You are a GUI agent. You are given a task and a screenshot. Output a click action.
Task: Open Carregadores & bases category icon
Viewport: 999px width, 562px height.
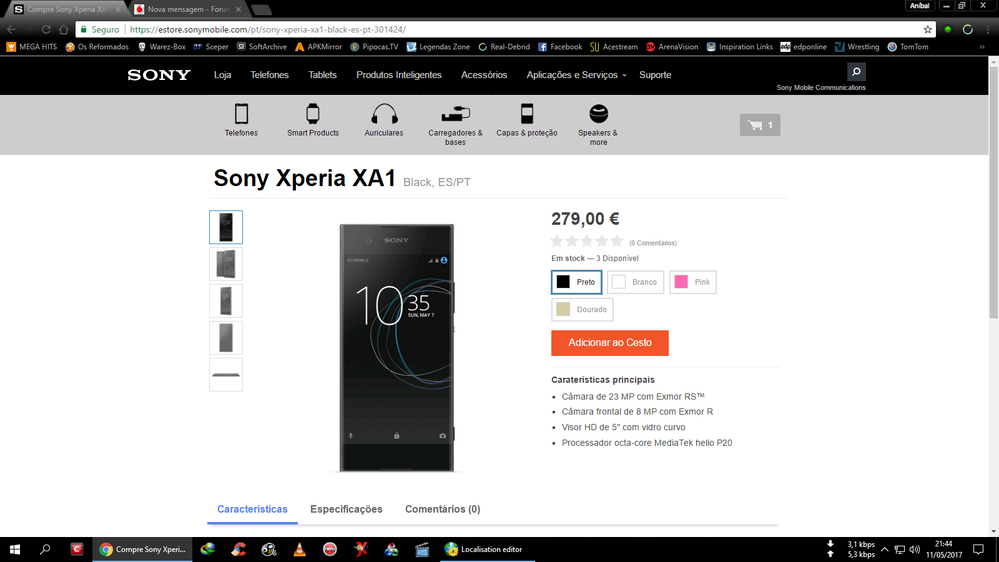[x=455, y=114]
